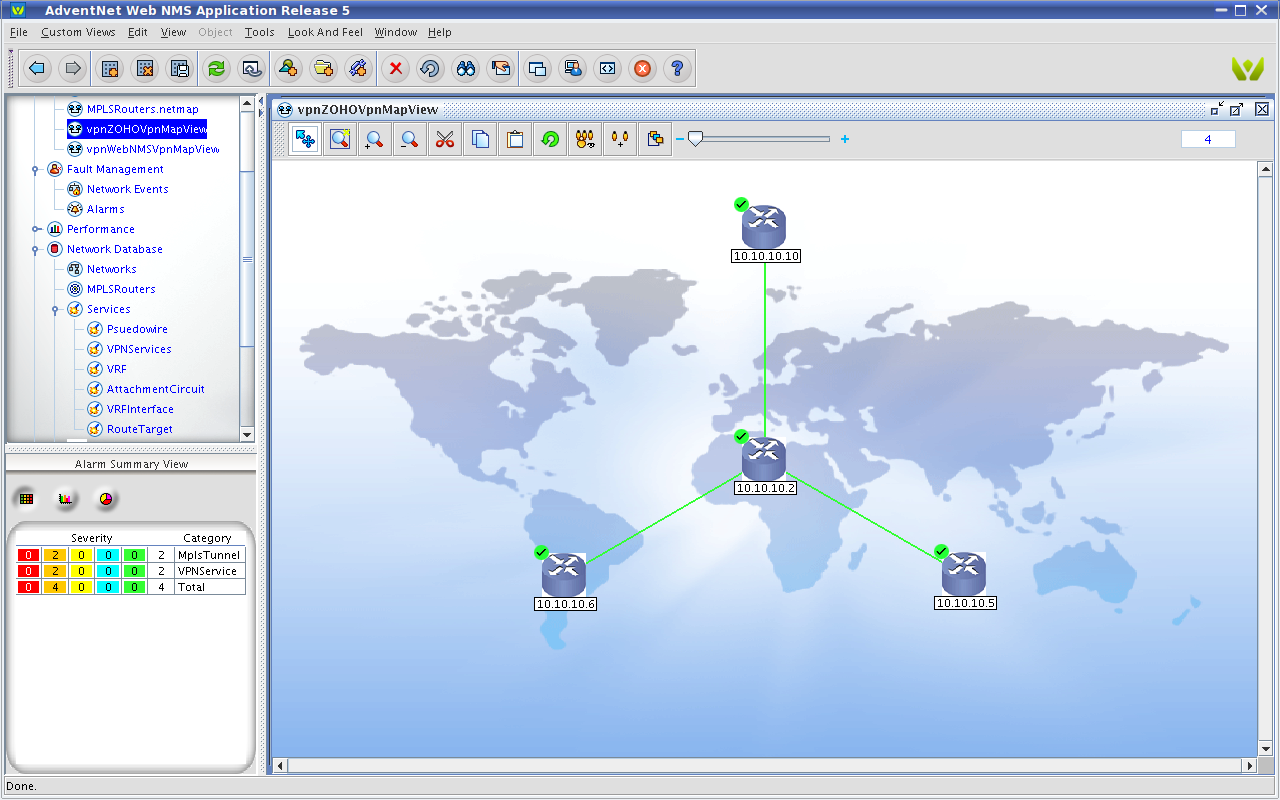Screen dimensions: 1280x800
Task: Click the zoom out magnifier in the map toolbar
Action: 410,140
